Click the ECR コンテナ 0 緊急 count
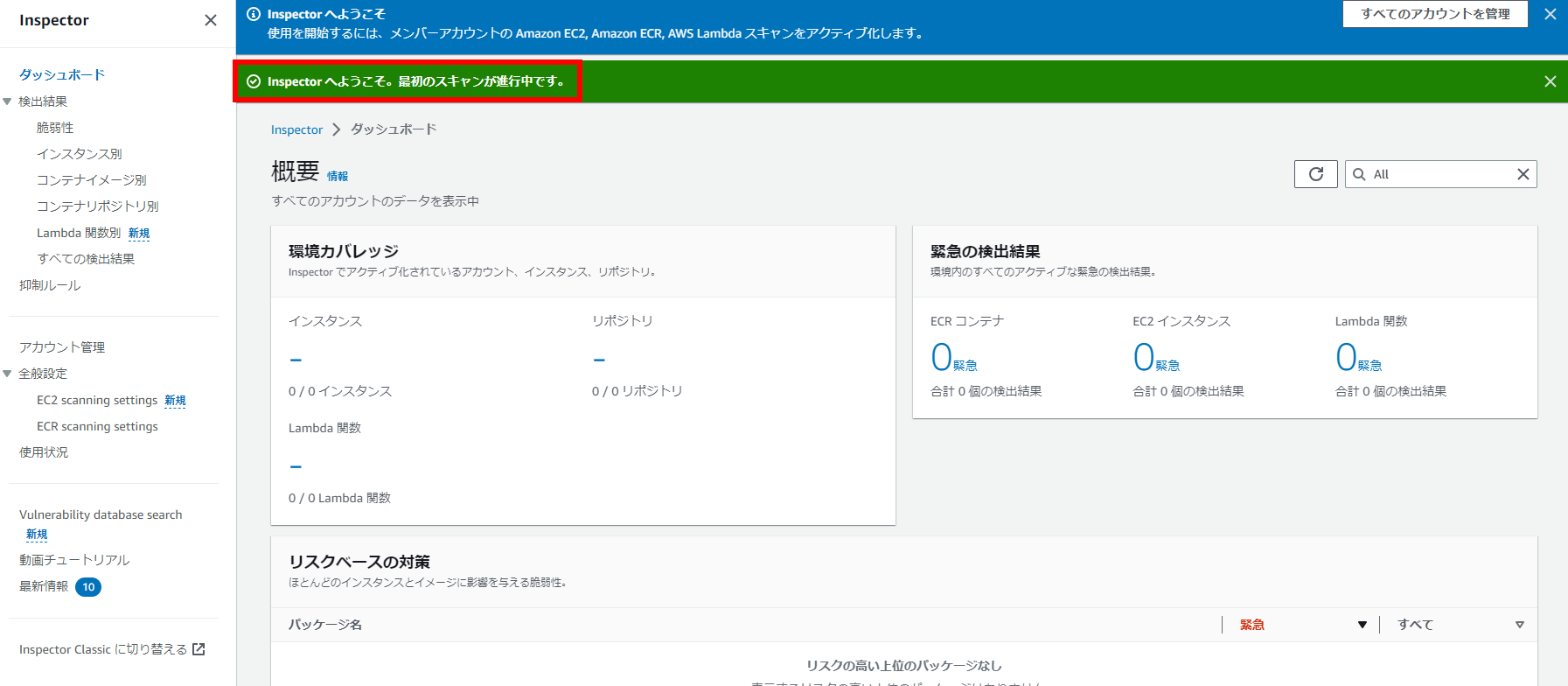This screenshot has width=1568, height=686. [x=953, y=357]
